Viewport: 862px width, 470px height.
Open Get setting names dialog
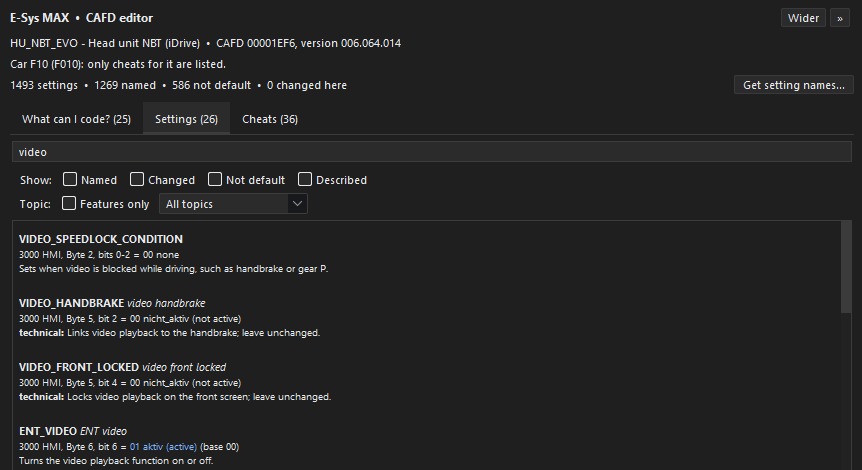793,85
